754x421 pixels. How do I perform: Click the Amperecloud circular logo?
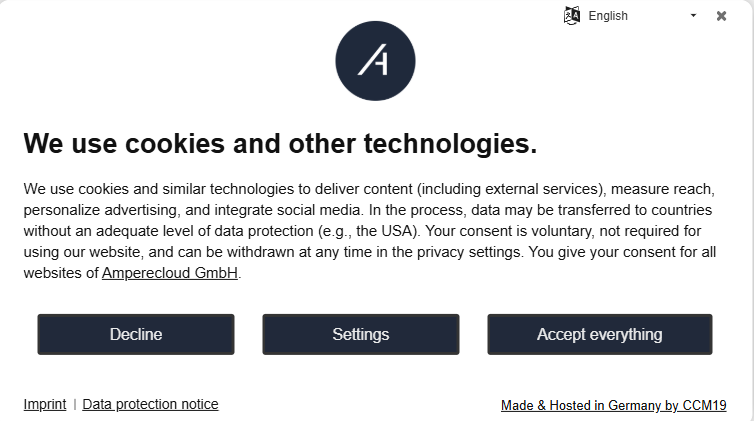click(x=375, y=61)
